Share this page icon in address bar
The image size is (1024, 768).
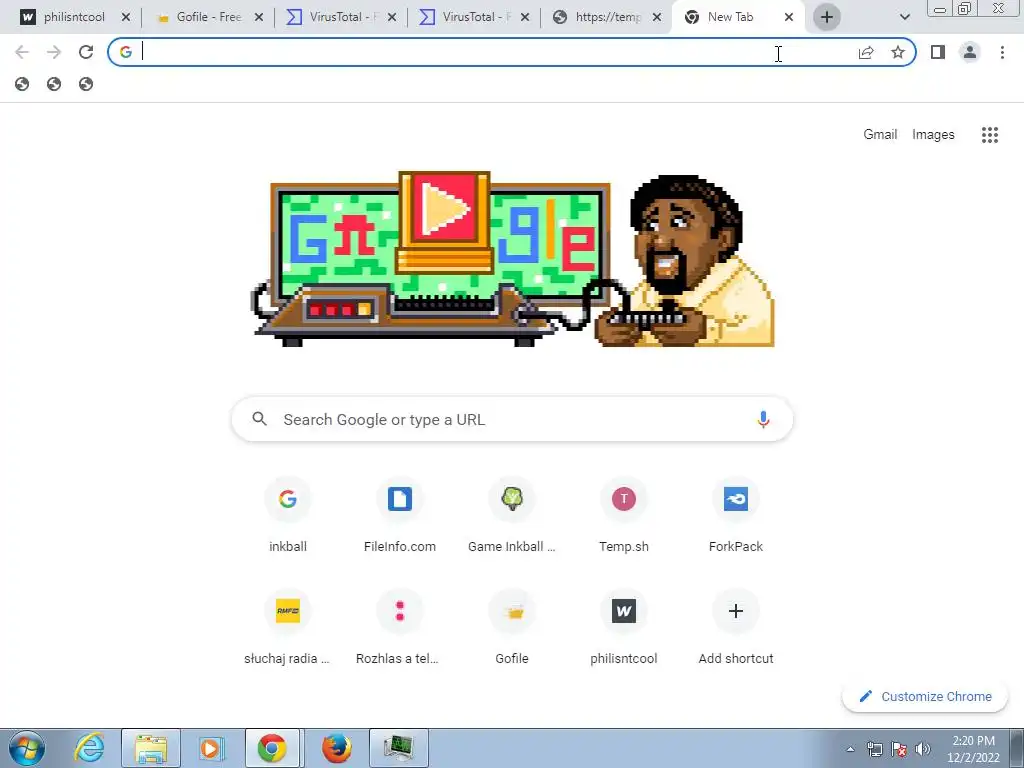pyautogui.click(x=866, y=52)
